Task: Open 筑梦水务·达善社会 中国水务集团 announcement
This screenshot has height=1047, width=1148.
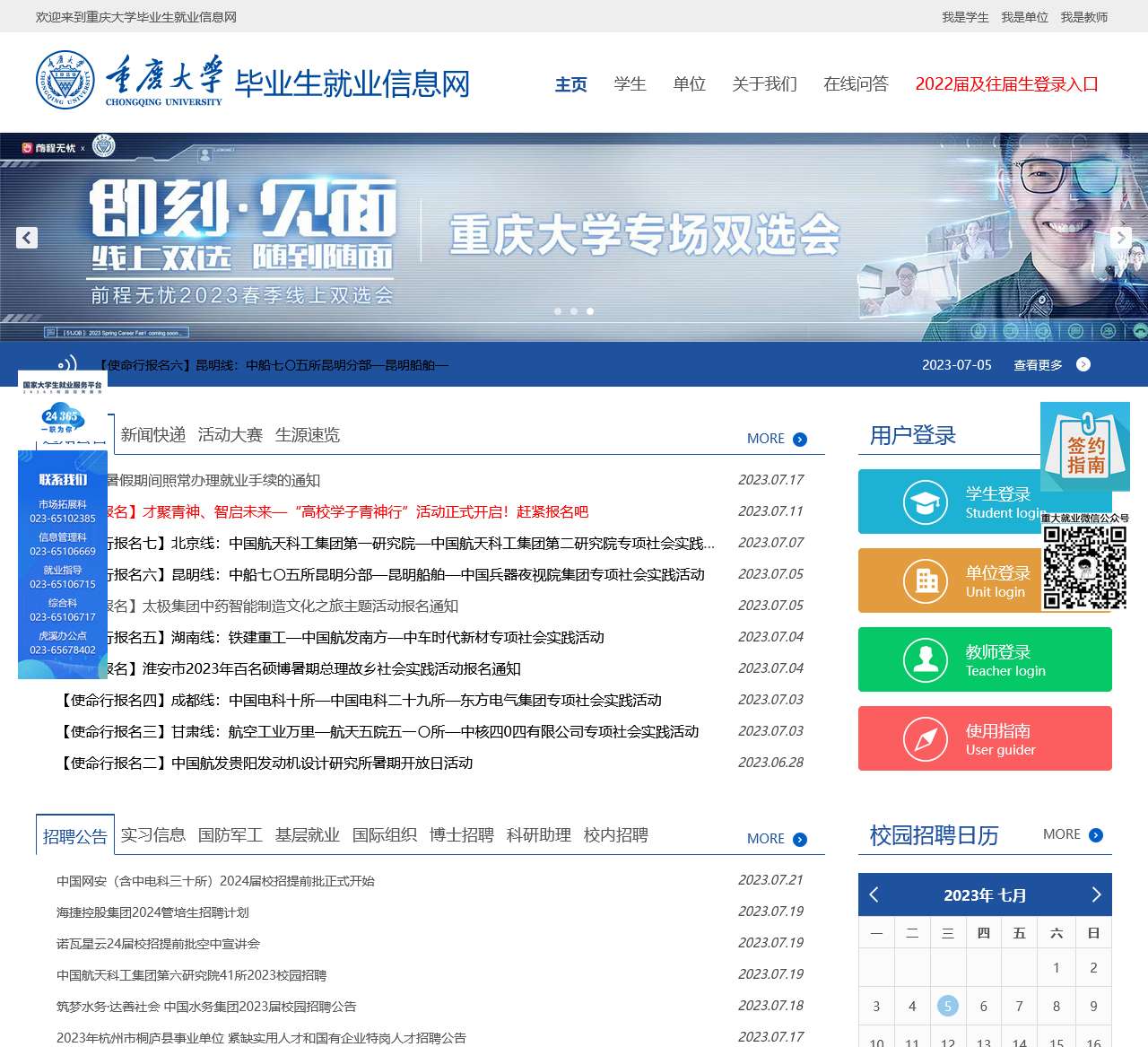Action: [206, 1007]
